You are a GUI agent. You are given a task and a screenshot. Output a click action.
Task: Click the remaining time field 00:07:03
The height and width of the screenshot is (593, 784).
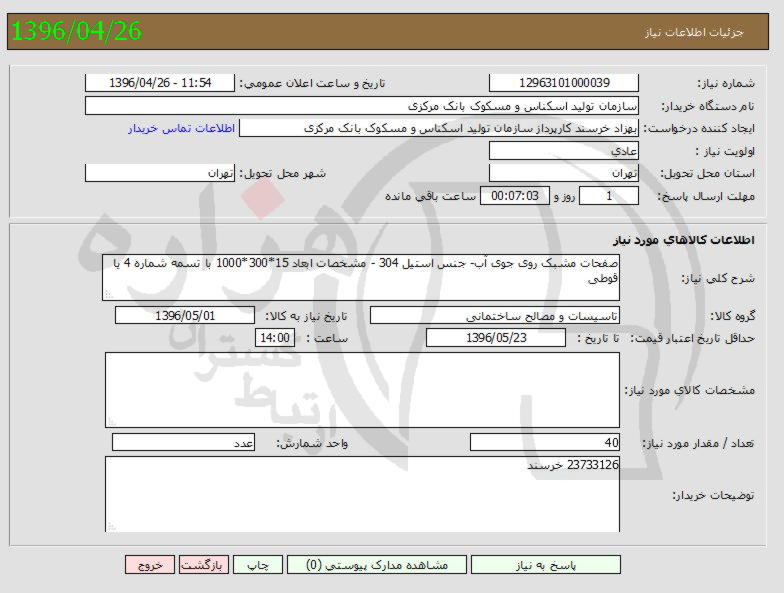(x=515, y=196)
